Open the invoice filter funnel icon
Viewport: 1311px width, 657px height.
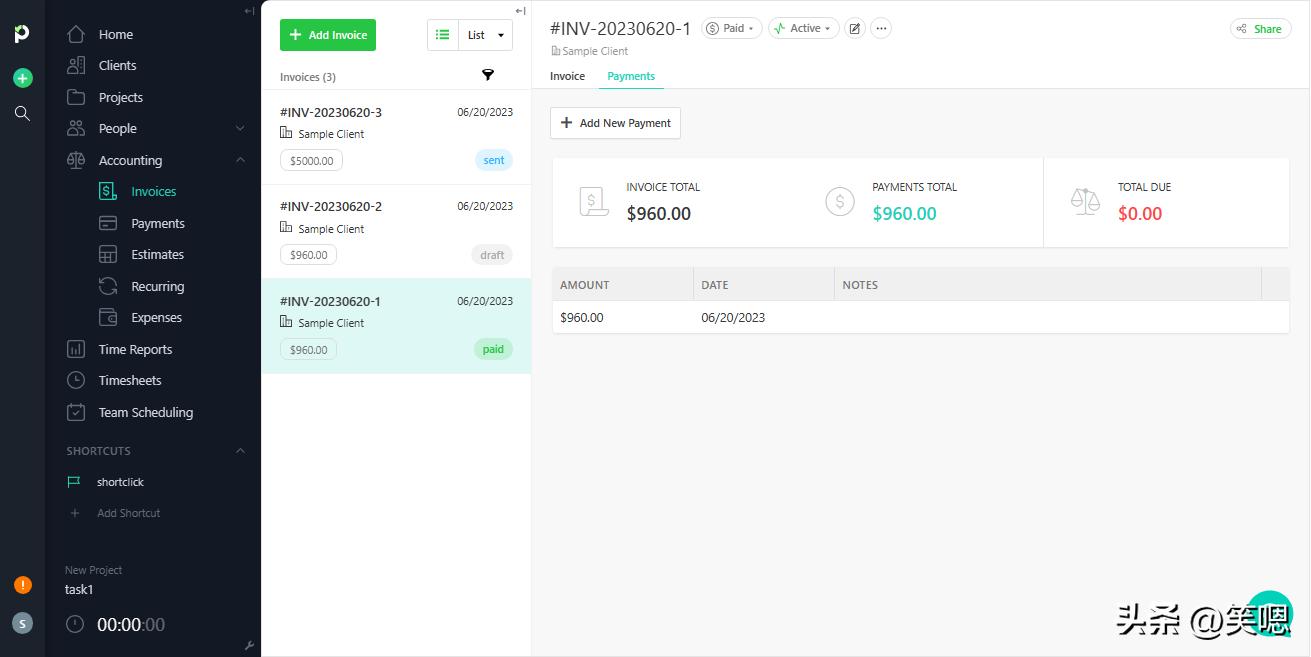pos(488,75)
